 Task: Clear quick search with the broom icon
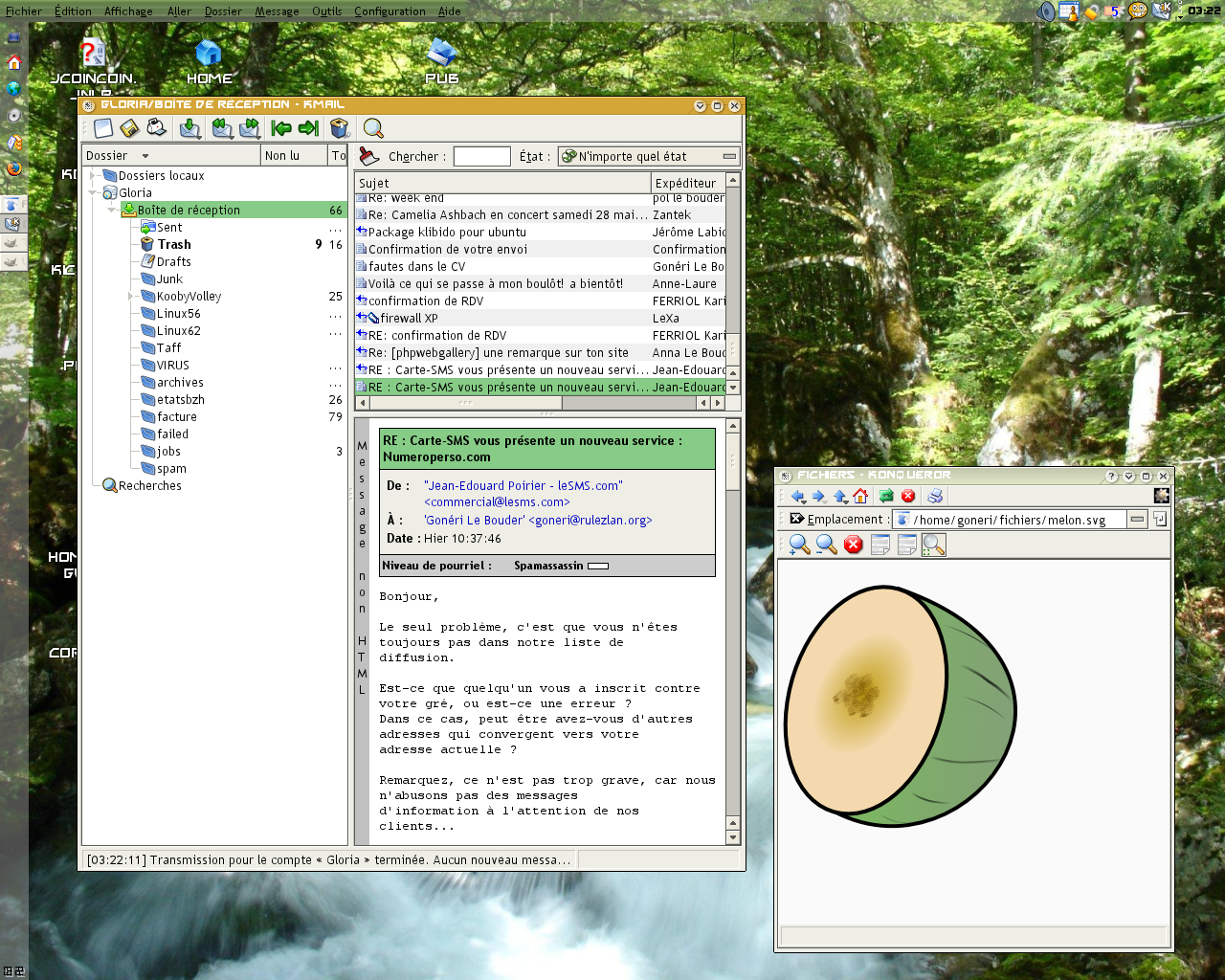[x=368, y=156]
